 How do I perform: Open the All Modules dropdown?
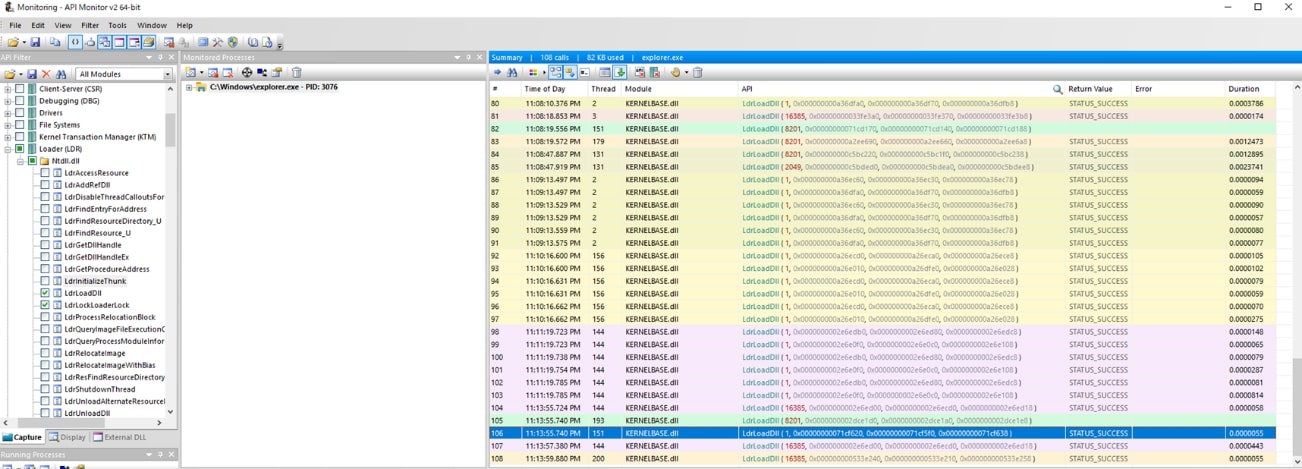point(167,74)
